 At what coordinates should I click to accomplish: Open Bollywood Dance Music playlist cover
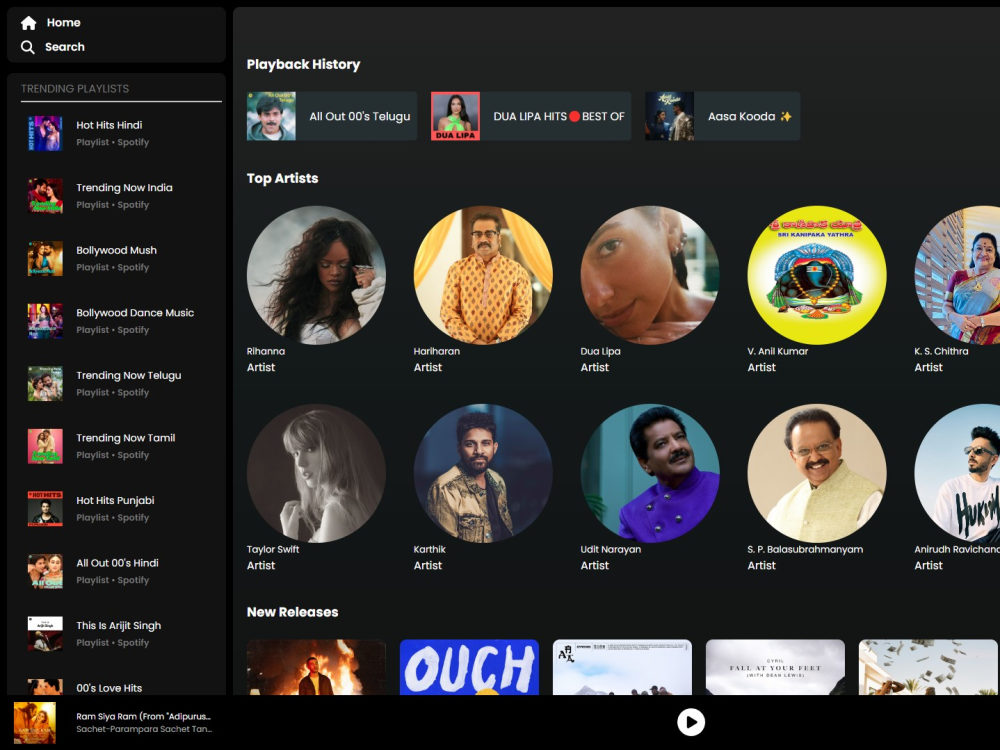tap(45, 321)
